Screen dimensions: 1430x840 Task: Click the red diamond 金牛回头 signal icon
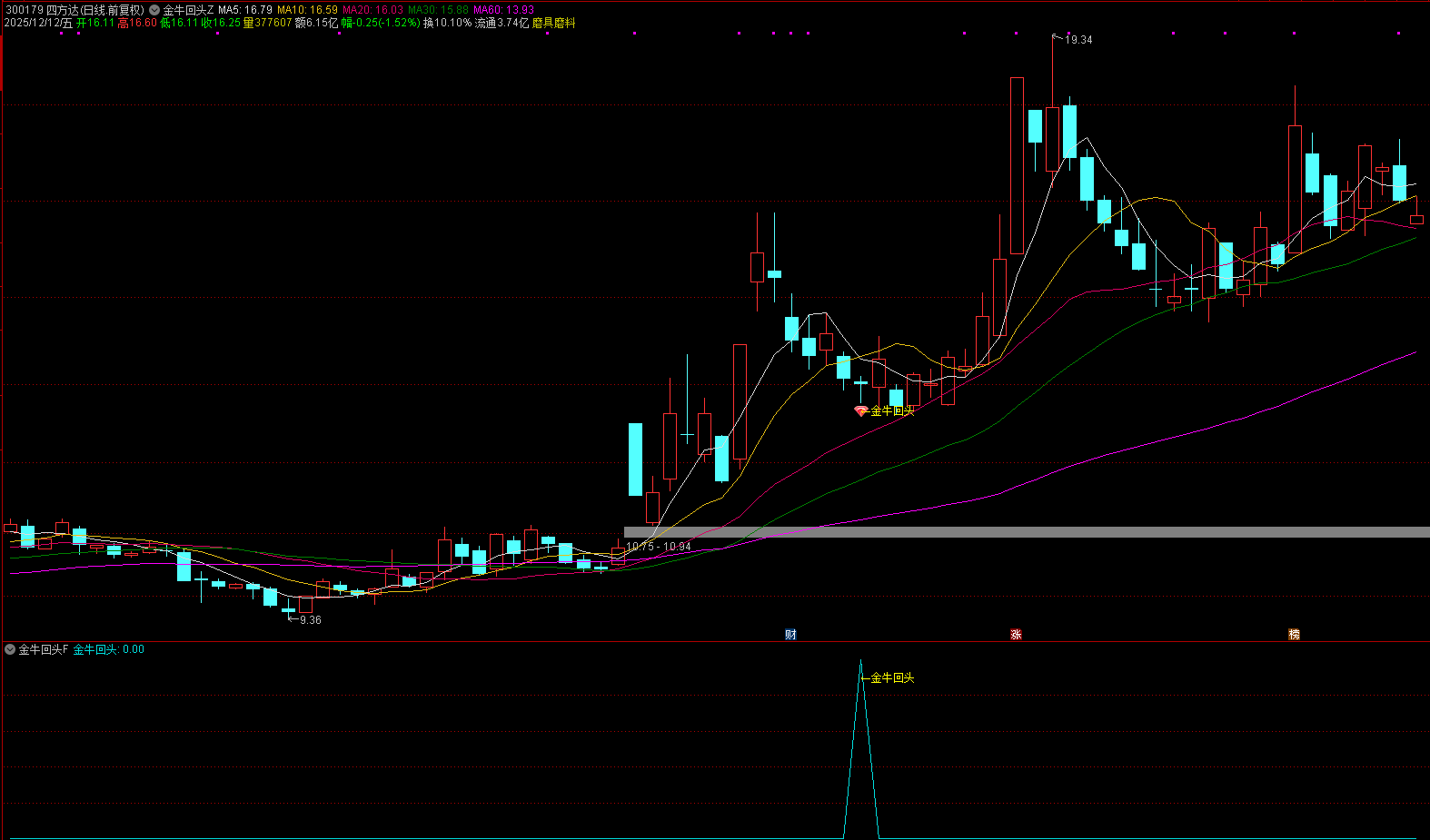click(x=861, y=411)
